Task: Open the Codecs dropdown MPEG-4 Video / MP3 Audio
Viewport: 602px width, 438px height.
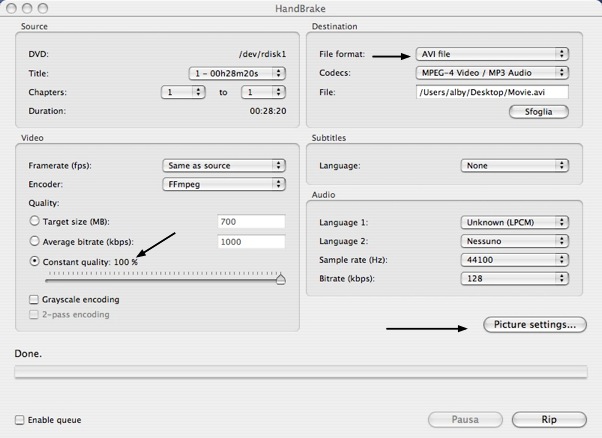Action: [492, 73]
